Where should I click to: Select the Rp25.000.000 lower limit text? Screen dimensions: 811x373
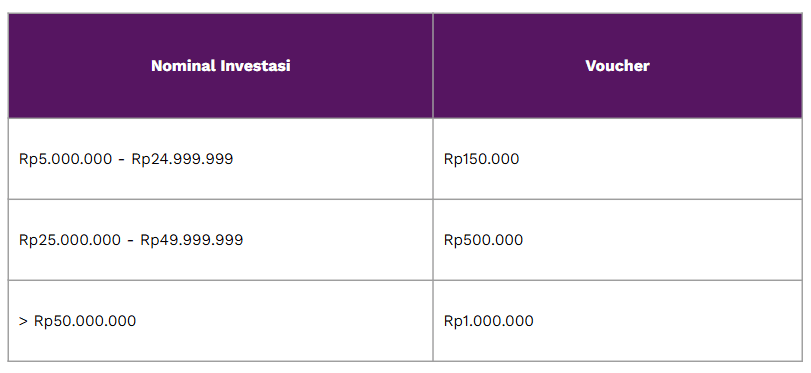[x=70, y=240]
